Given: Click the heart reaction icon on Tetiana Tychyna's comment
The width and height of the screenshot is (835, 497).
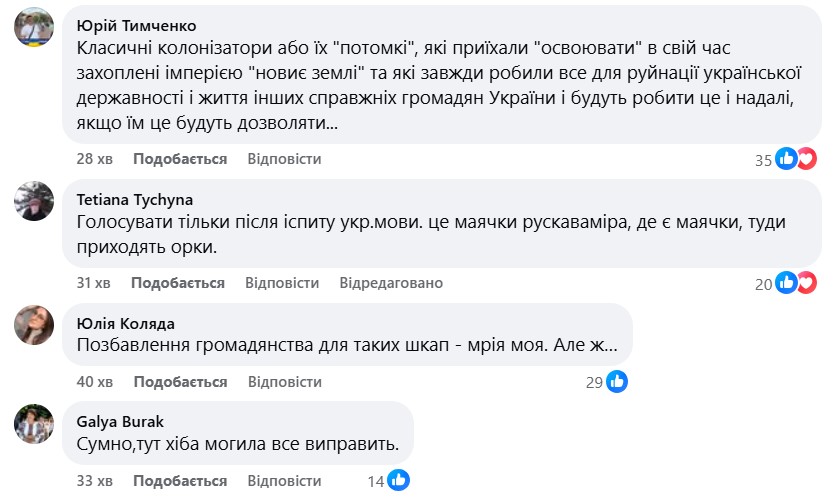Looking at the screenshot, I should pyautogui.click(x=806, y=283).
